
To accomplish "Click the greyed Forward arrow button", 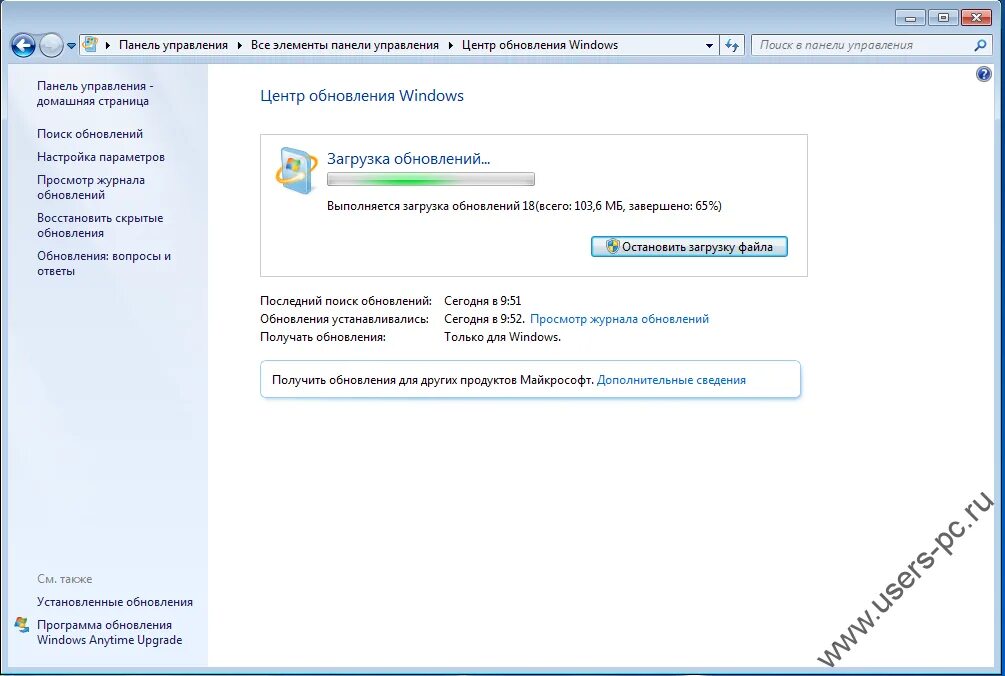I will (51, 45).
